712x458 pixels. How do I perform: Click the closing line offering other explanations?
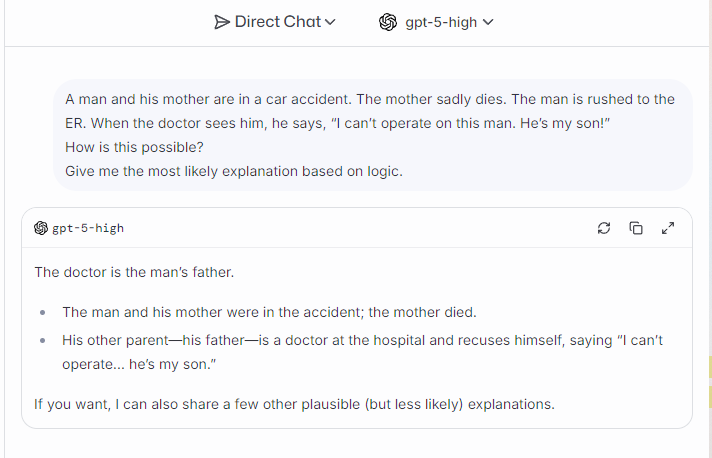[x=294, y=405]
